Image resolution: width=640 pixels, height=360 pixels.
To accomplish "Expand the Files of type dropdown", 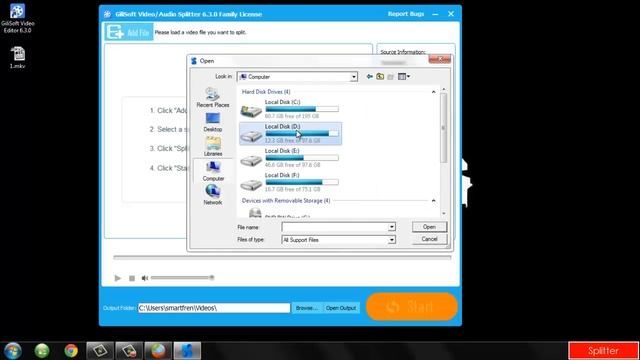I will coord(391,240).
